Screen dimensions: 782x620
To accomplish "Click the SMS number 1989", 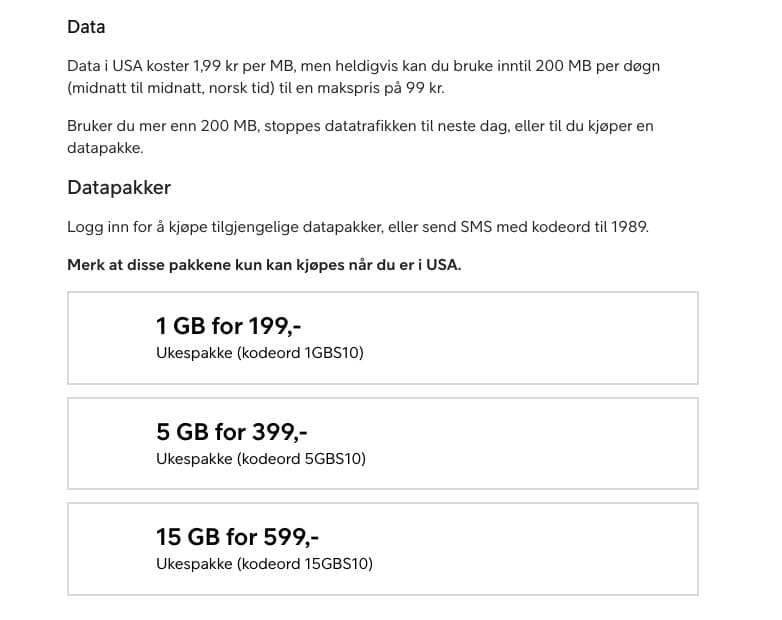I will (x=629, y=227).
